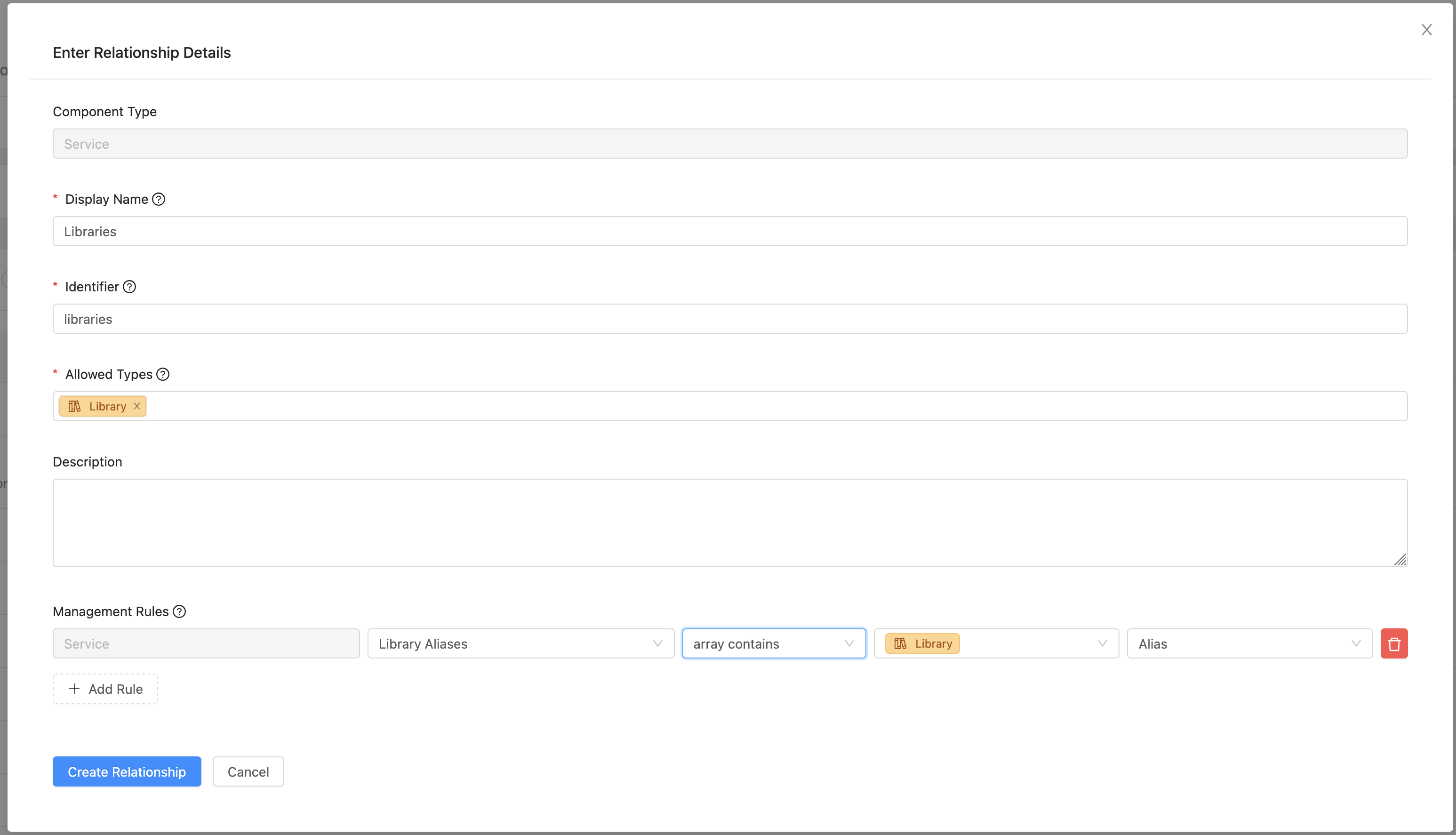
Task: Cancel the relationship creation
Action: [x=248, y=771]
